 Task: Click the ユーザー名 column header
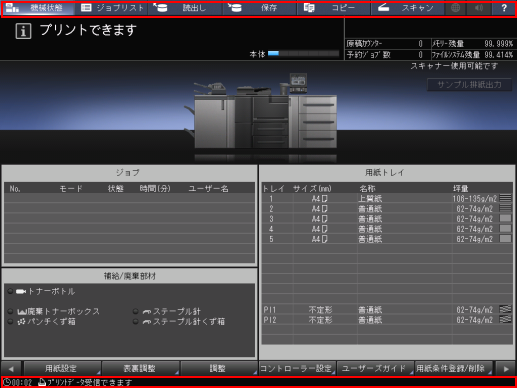209,189
